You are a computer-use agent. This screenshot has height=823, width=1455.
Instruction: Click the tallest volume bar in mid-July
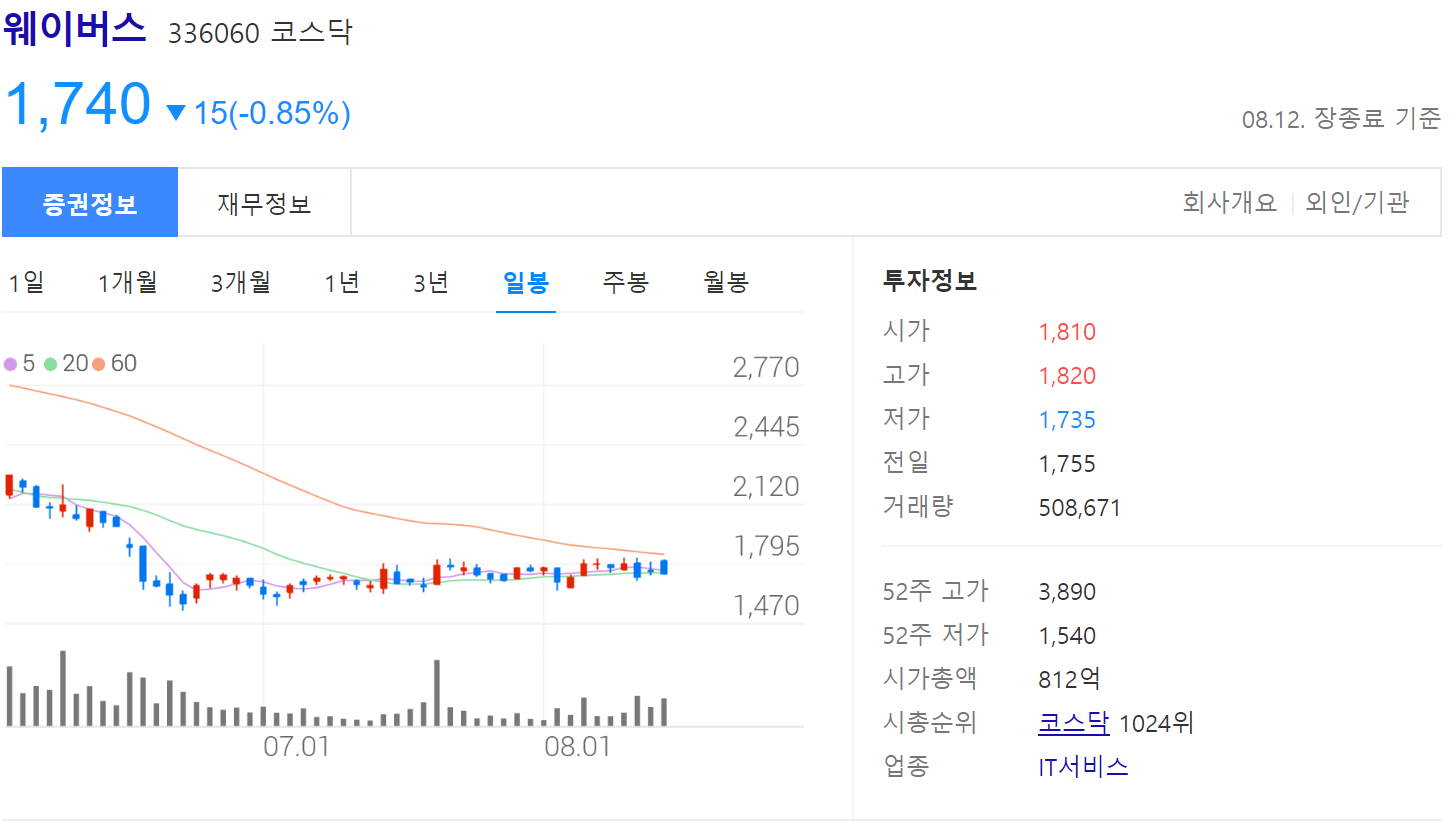437,693
